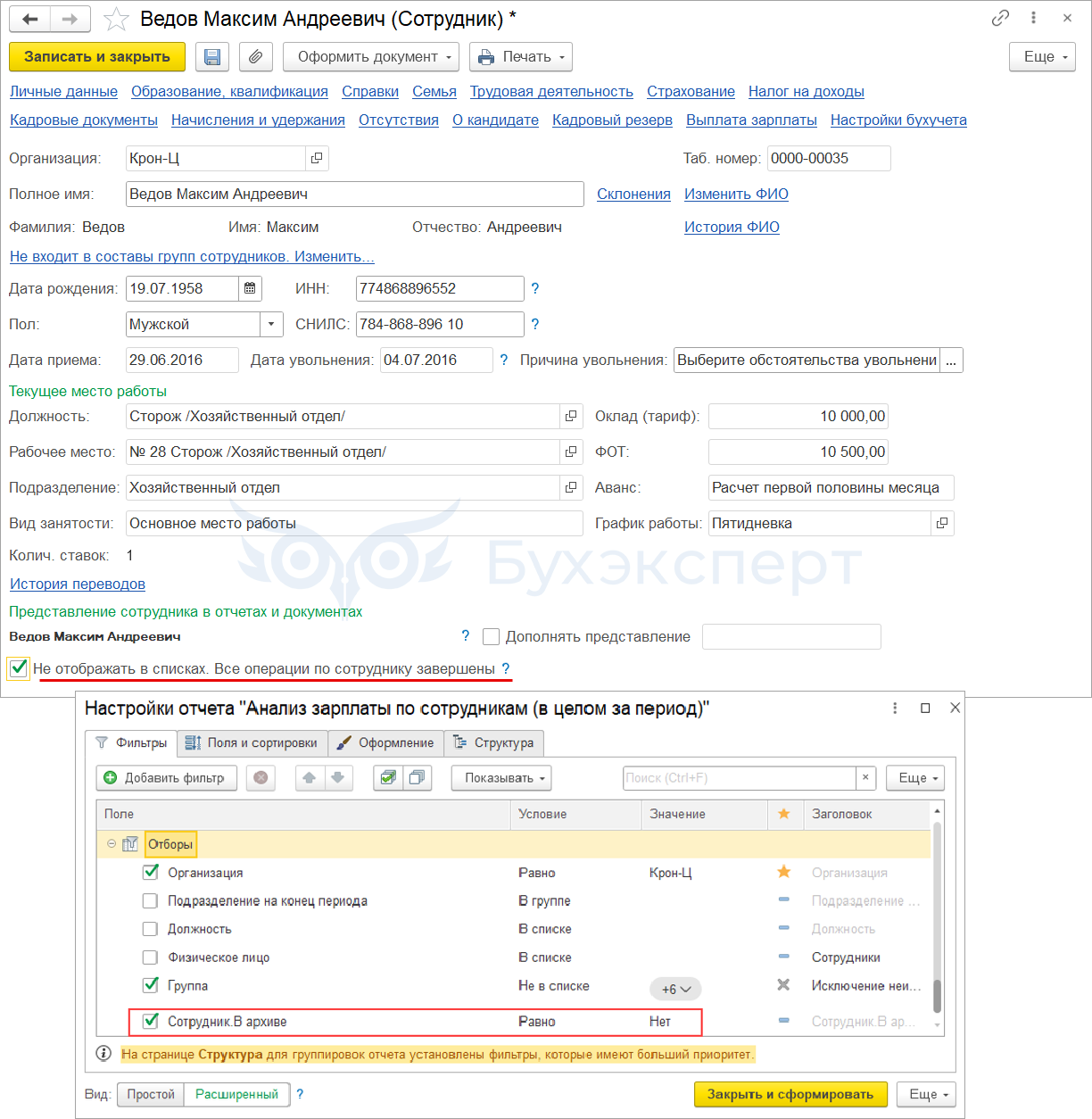Switch to the Оформление tab
Screen dimensions: 1092x1119
click(385, 742)
